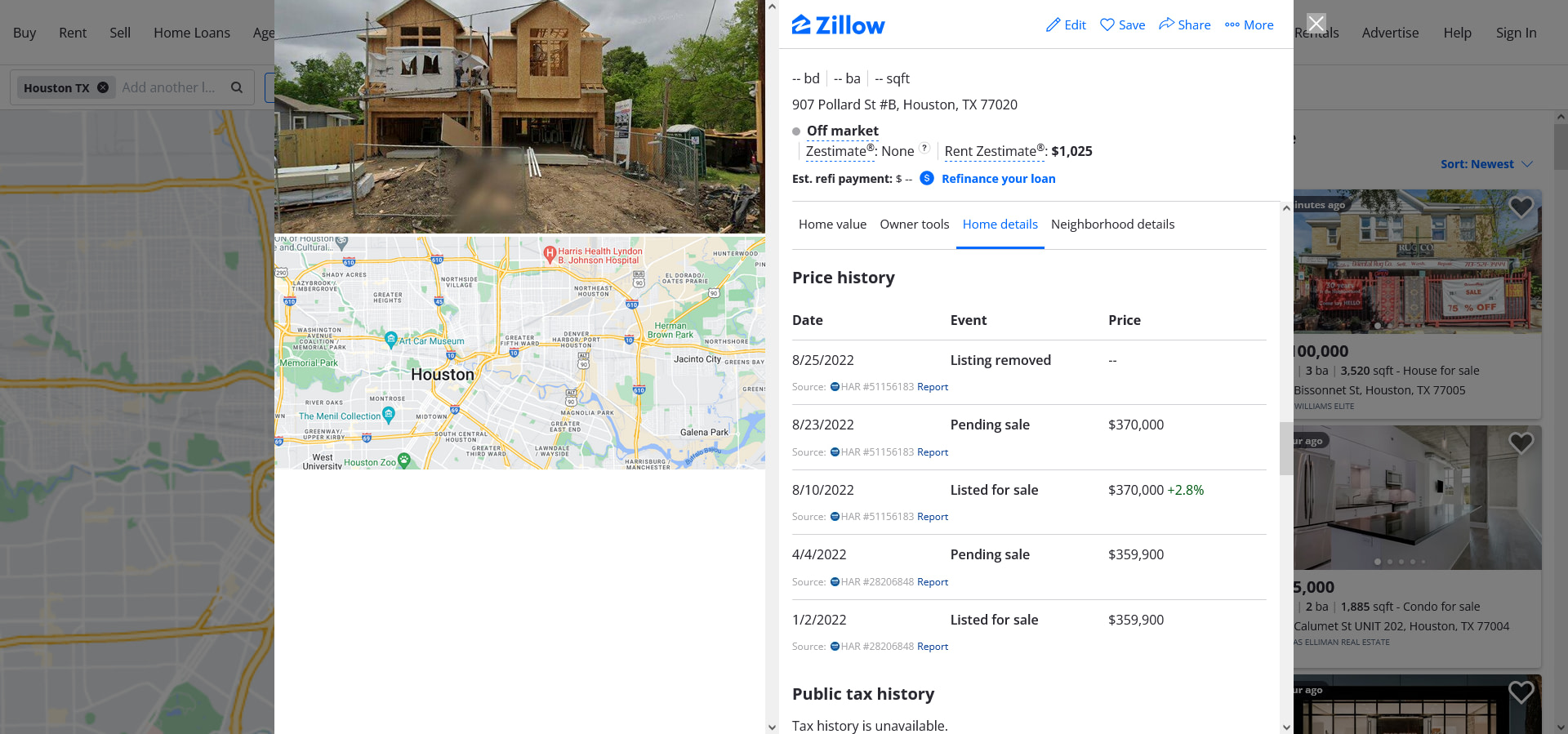This screenshot has height=734, width=1568.
Task: Click the Zillow logo in the panel
Action: 838,25
